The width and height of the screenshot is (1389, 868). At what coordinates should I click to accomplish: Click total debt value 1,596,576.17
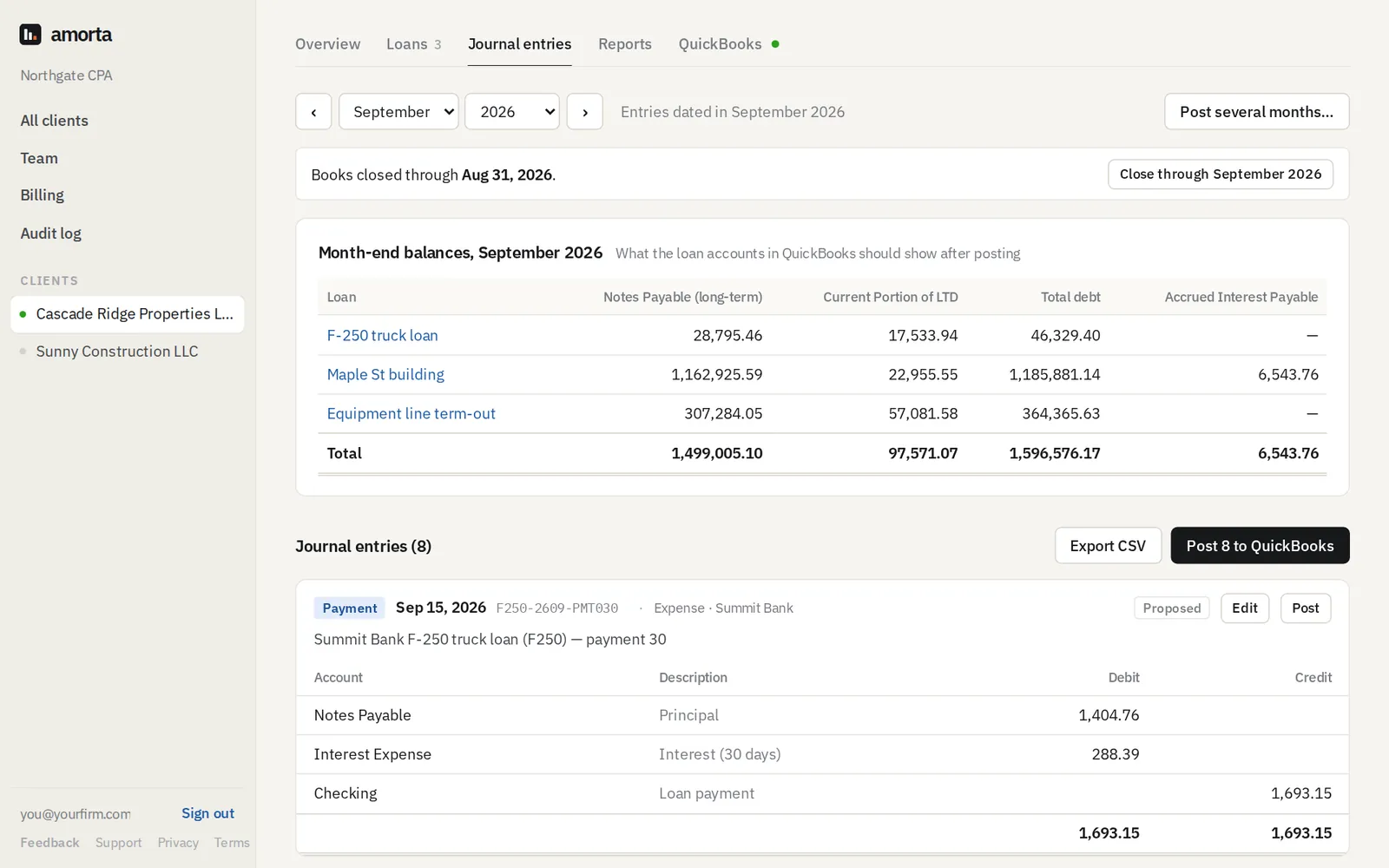click(1055, 453)
